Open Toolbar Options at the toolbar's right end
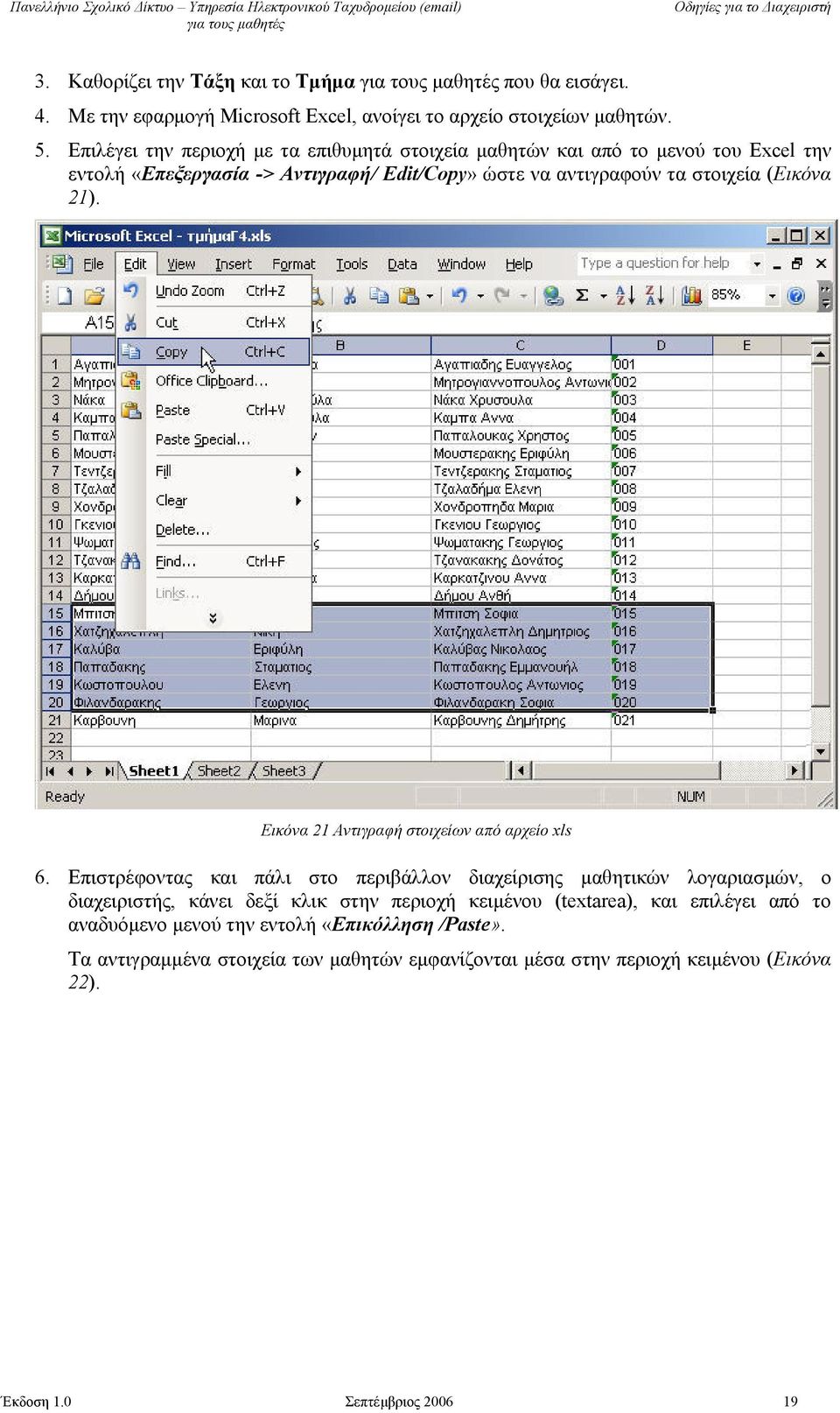Viewport: 840px width, 1413px height. coord(824,297)
